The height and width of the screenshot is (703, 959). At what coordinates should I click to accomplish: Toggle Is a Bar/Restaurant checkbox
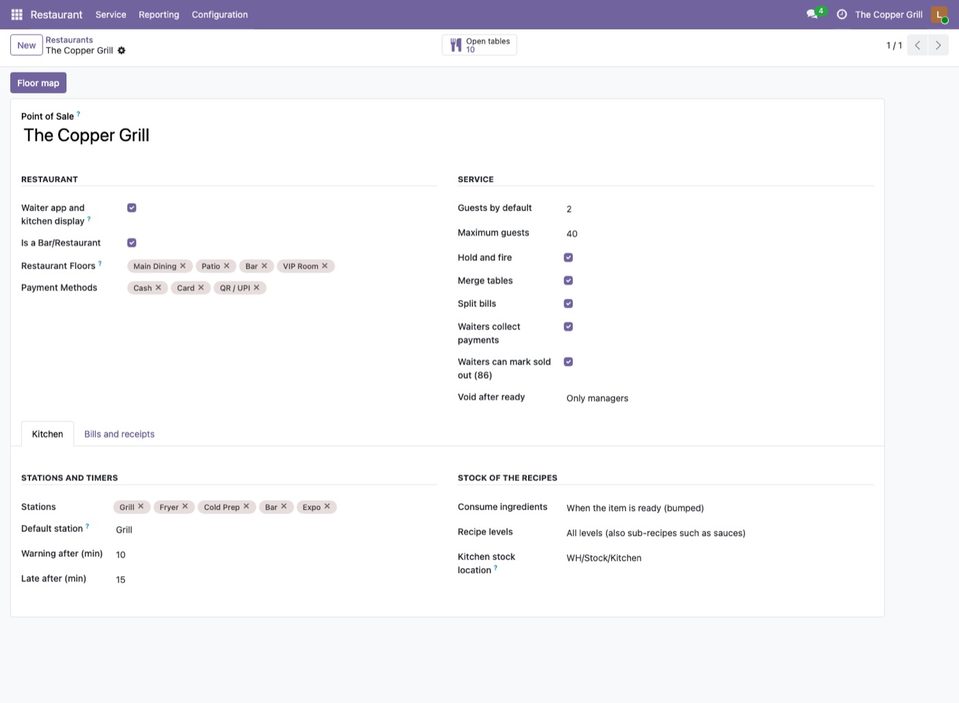coord(131,243)
